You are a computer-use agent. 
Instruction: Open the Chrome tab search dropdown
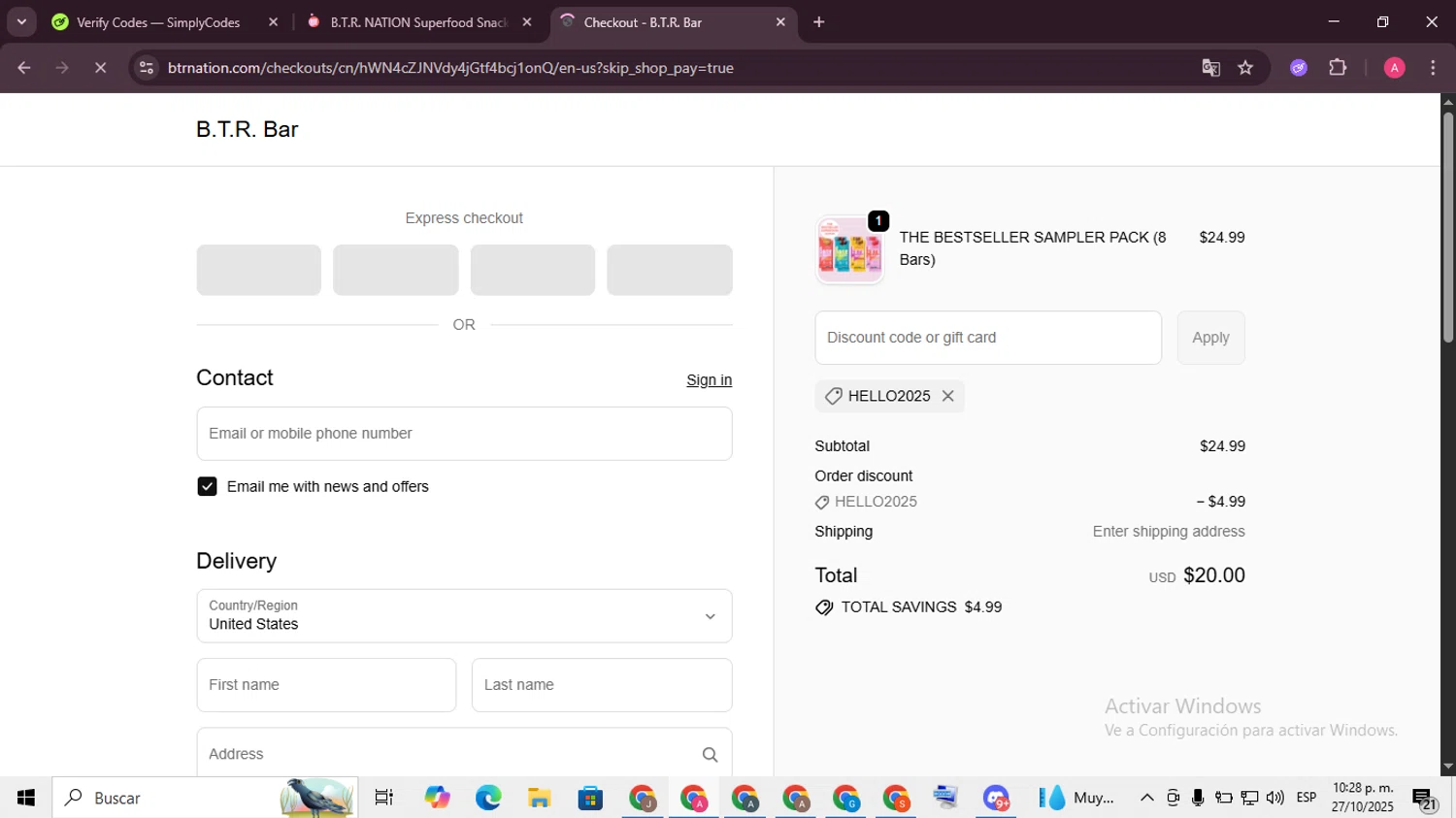coord(21,21)
